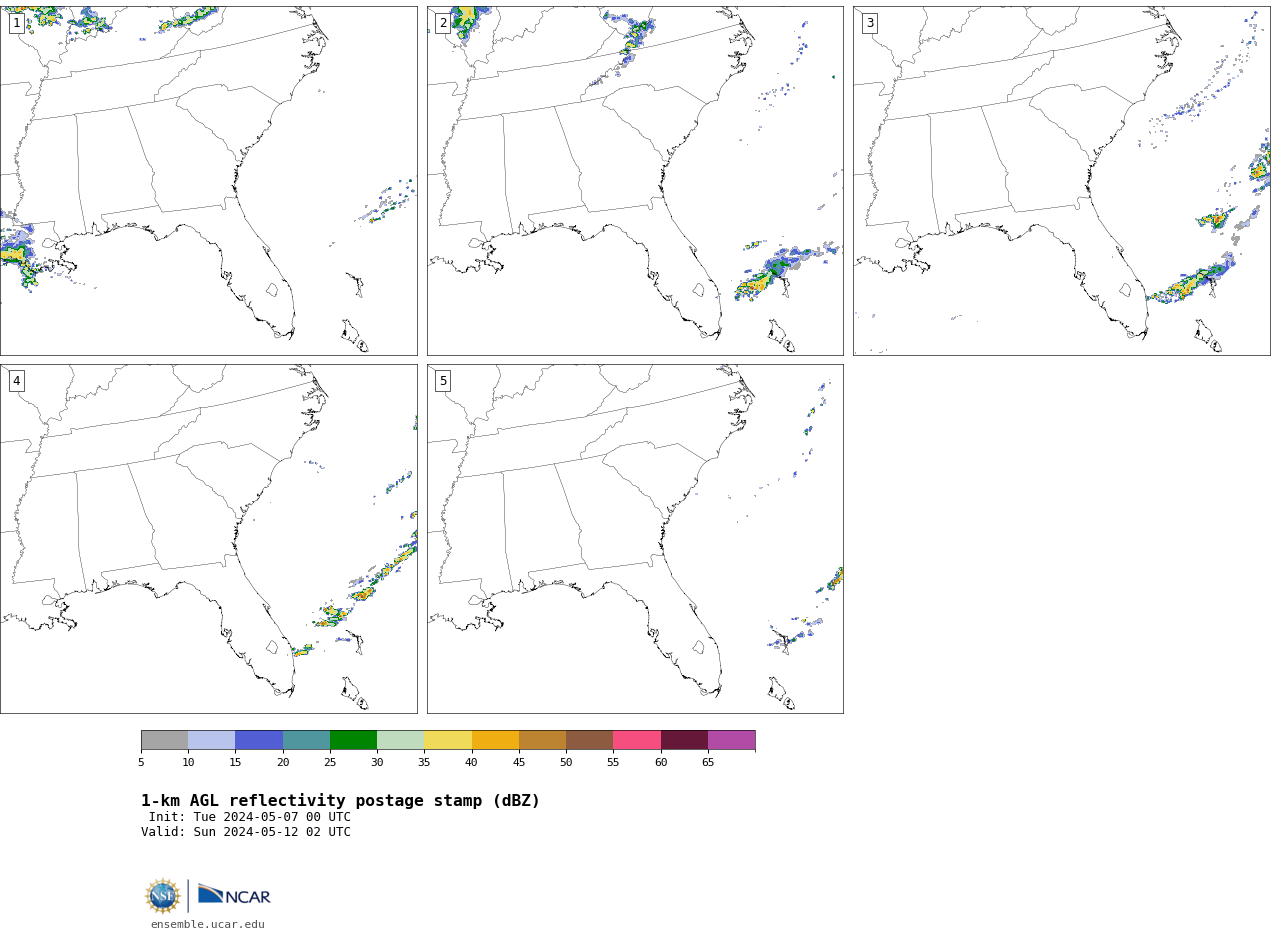Click the NSF logo icon
The image size is (1280, 936).
163,896
